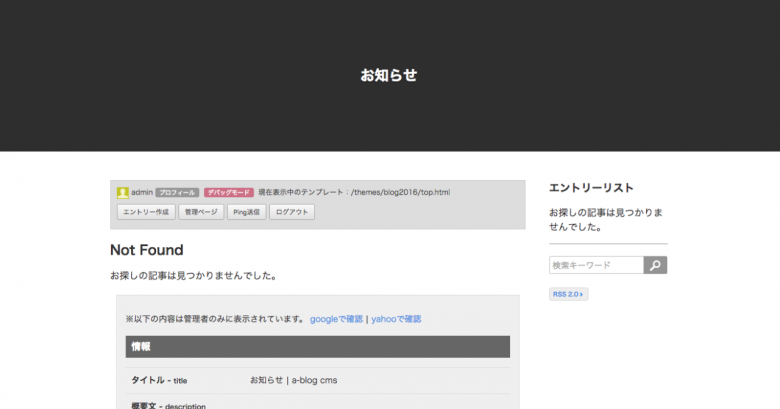Log out with the ログアウト button
780x409 pixels.
(x=293, y=212)
